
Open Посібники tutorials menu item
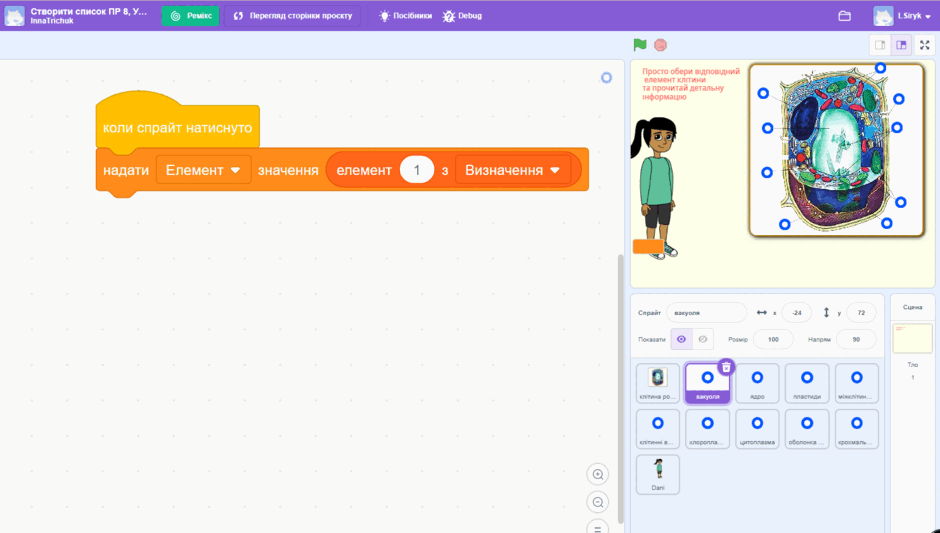405,16
